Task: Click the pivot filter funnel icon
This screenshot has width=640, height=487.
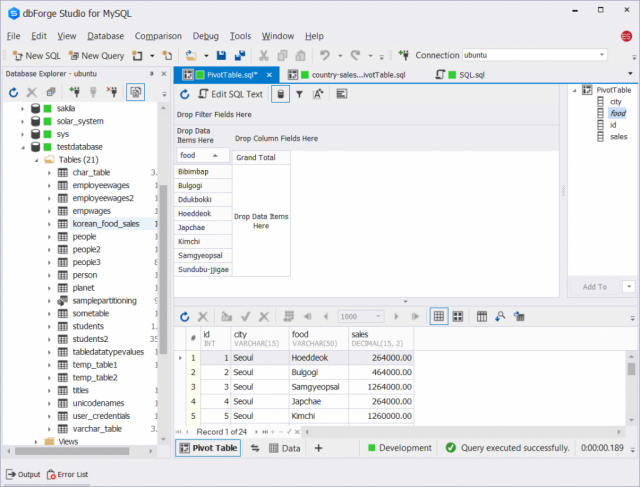Action: point(299,94)
